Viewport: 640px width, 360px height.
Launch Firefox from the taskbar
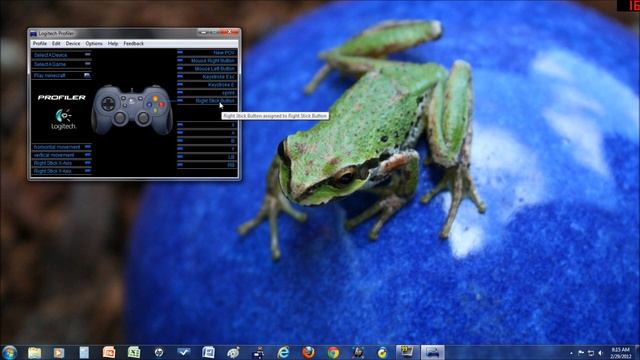click(x=308, y=352)
